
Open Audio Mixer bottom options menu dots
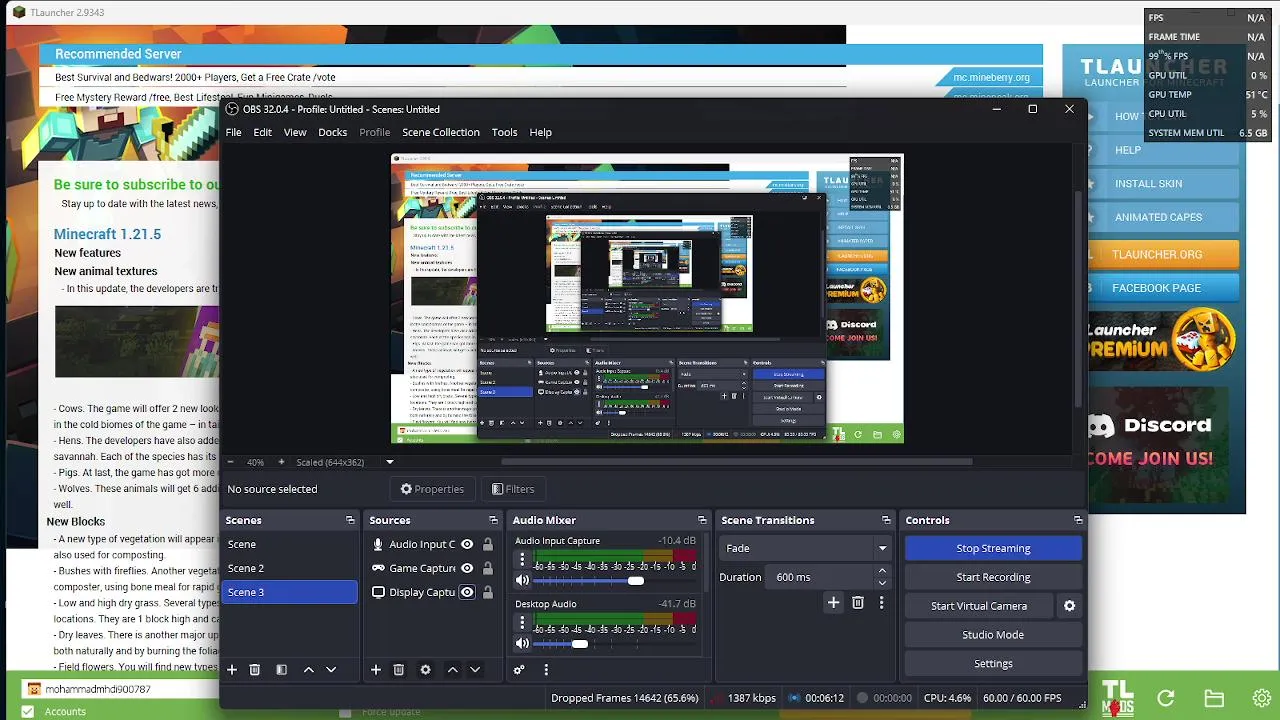tap(546, 670)
